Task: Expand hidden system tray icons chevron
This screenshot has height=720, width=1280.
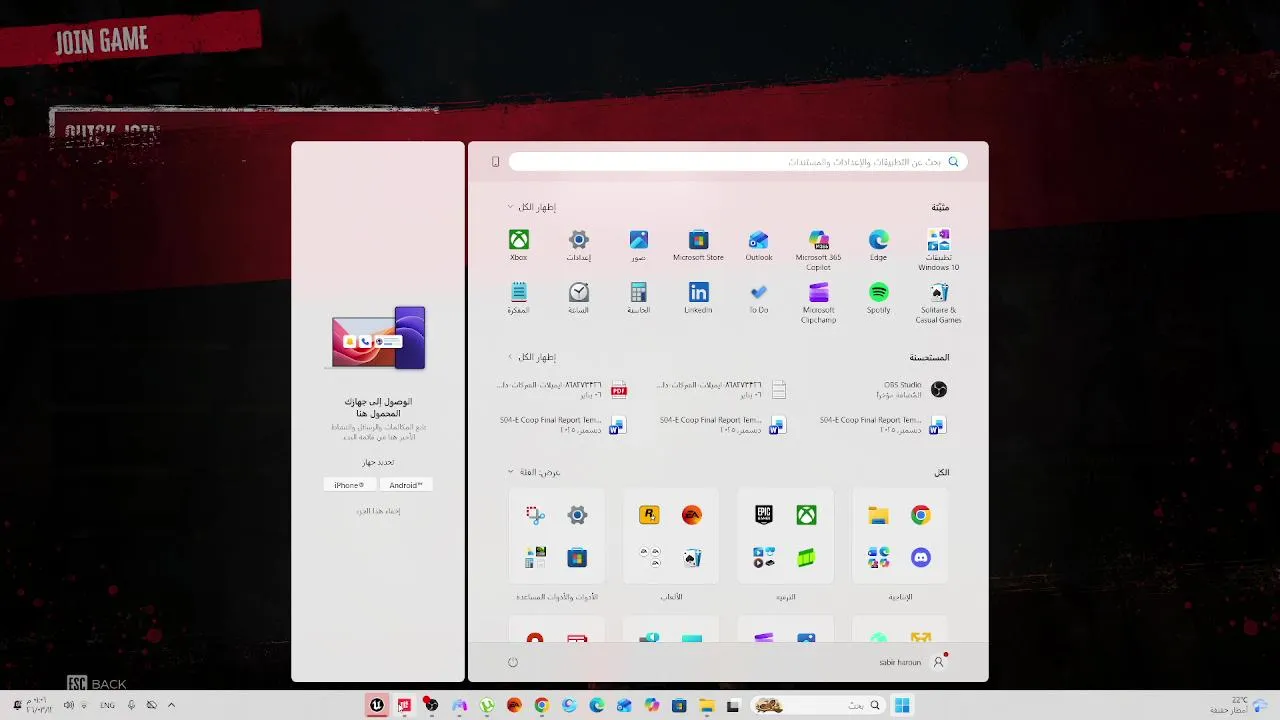Action: click(171, 705)
